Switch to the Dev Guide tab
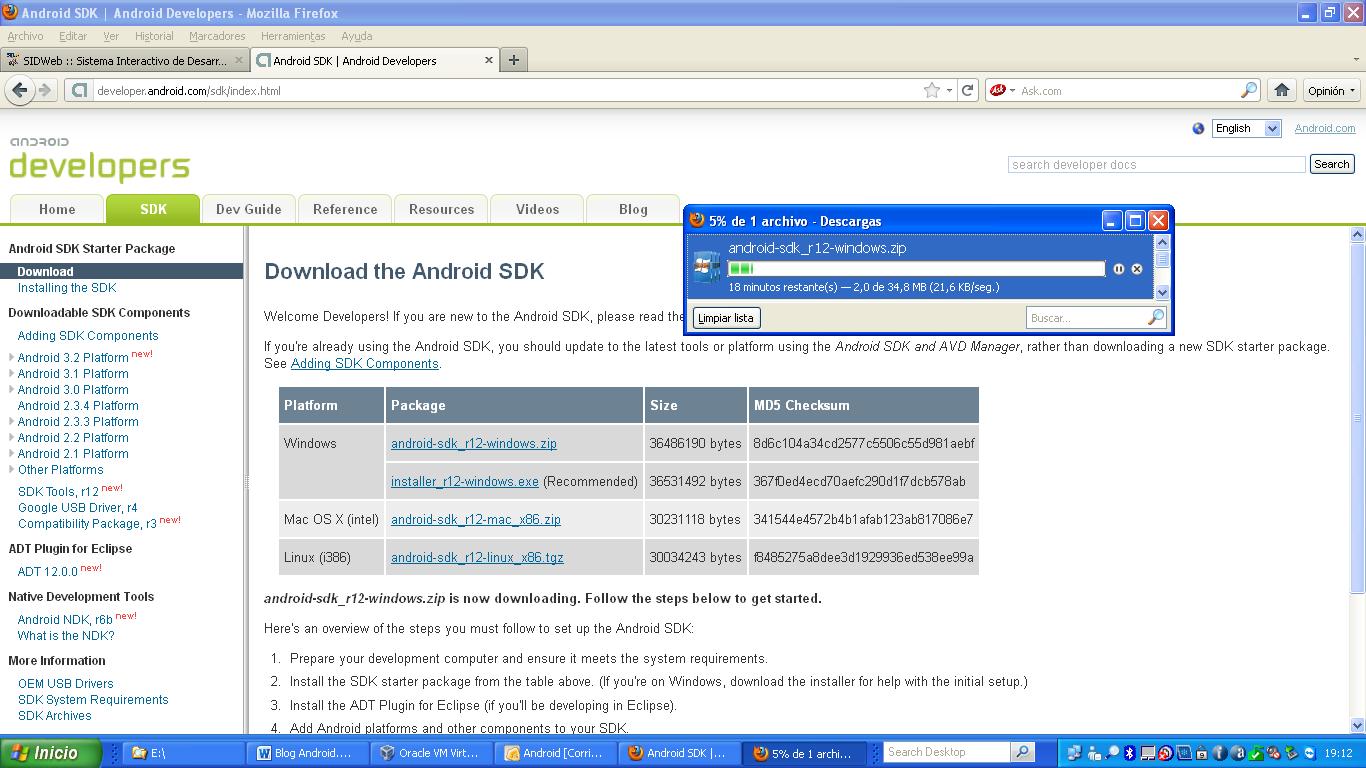 pyautogui.click(x=248, y=209)
